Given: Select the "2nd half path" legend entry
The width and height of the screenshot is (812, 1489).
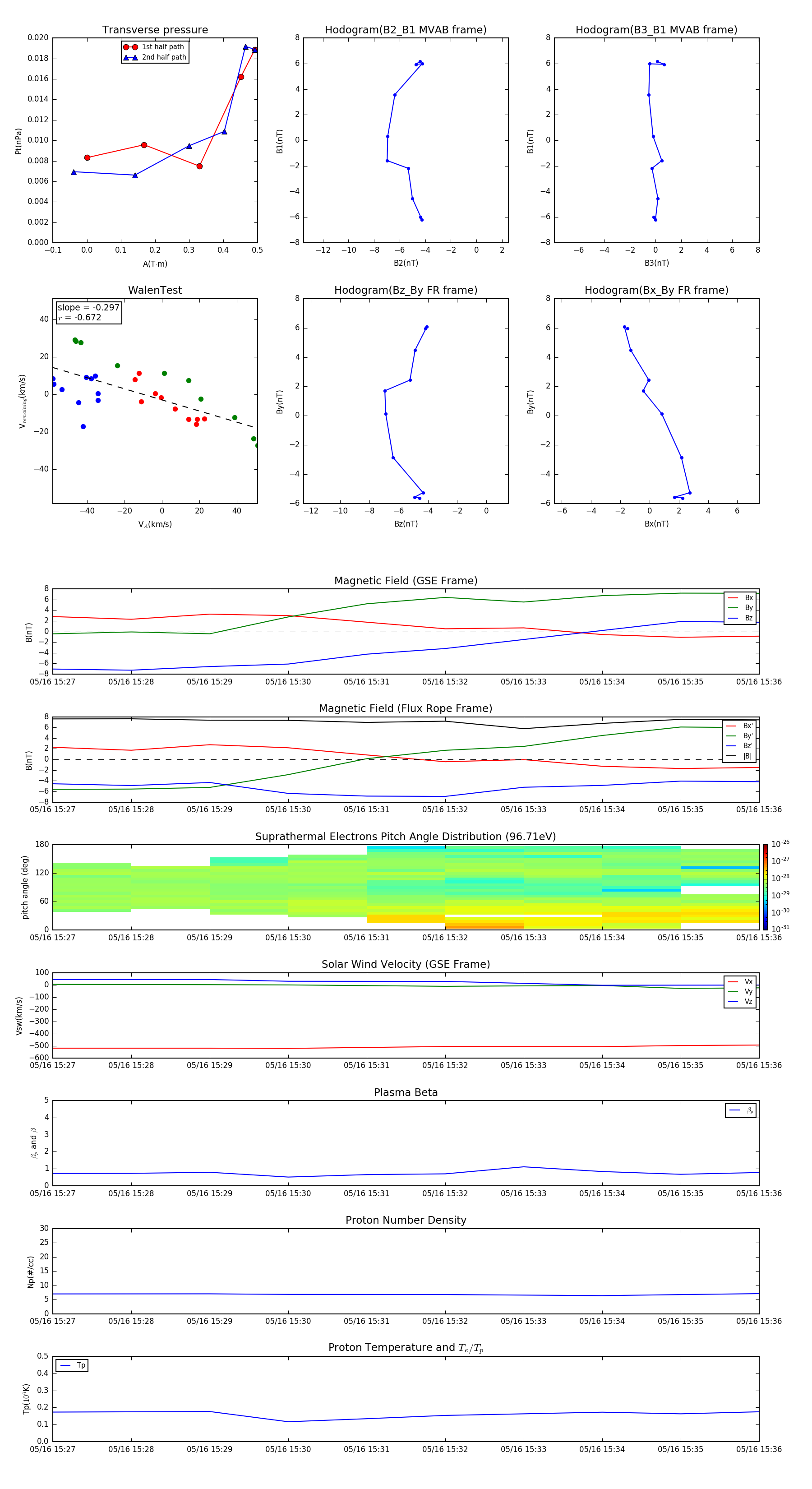Looking at the screenshot, I should [x=154, y=57].
